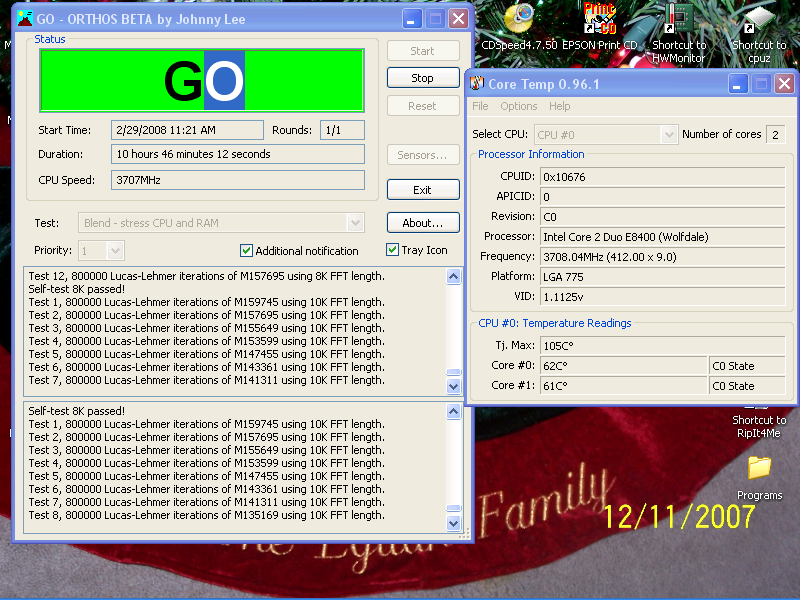Toggle the Additional notification checkbox

coord(246,251)
